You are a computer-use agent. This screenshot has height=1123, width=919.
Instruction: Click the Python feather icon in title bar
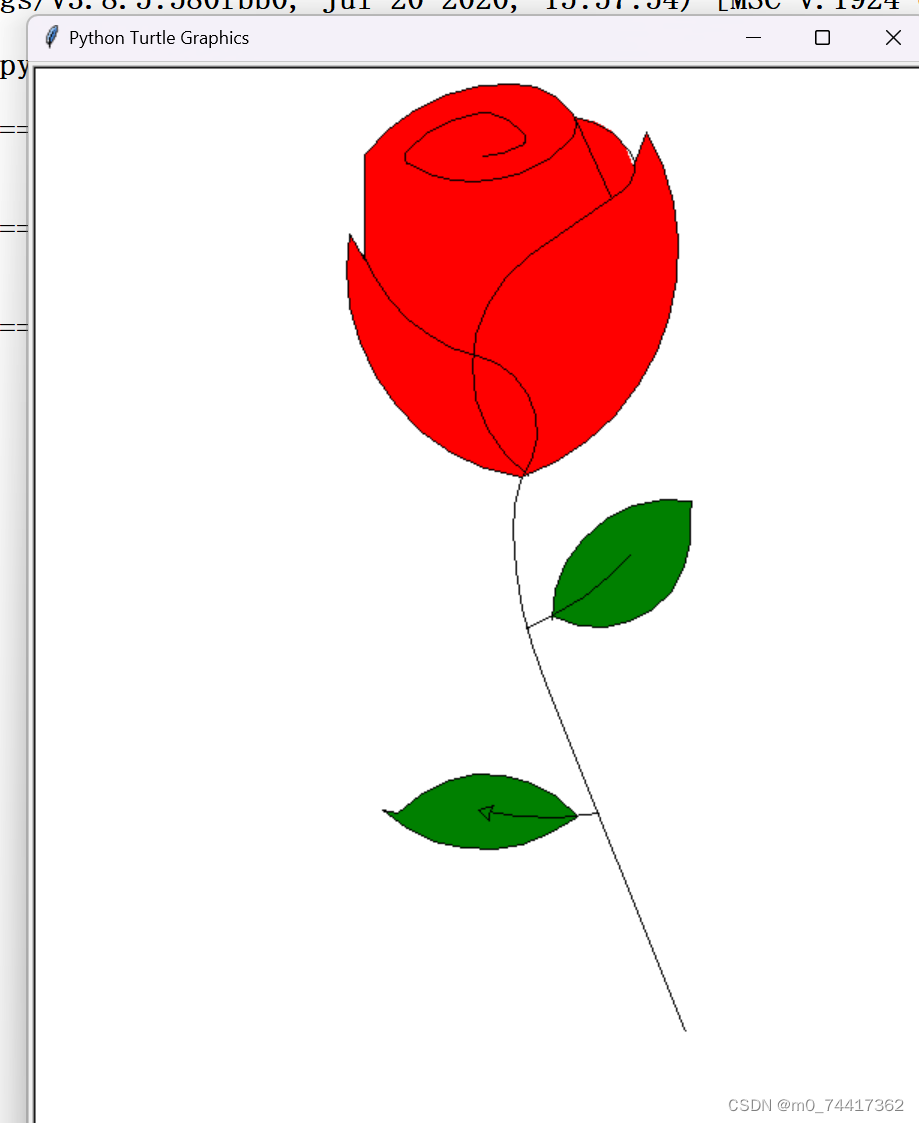(x=49, y=38)
